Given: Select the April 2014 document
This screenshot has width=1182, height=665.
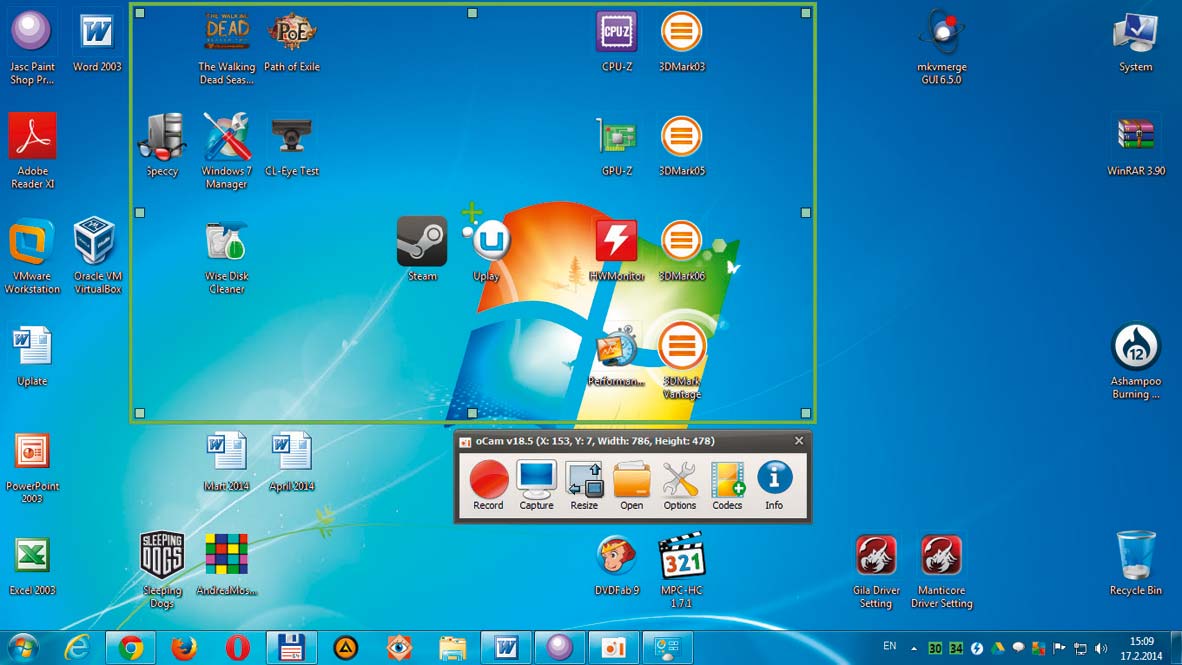Looking at the screenshot, I should (292, 461).
